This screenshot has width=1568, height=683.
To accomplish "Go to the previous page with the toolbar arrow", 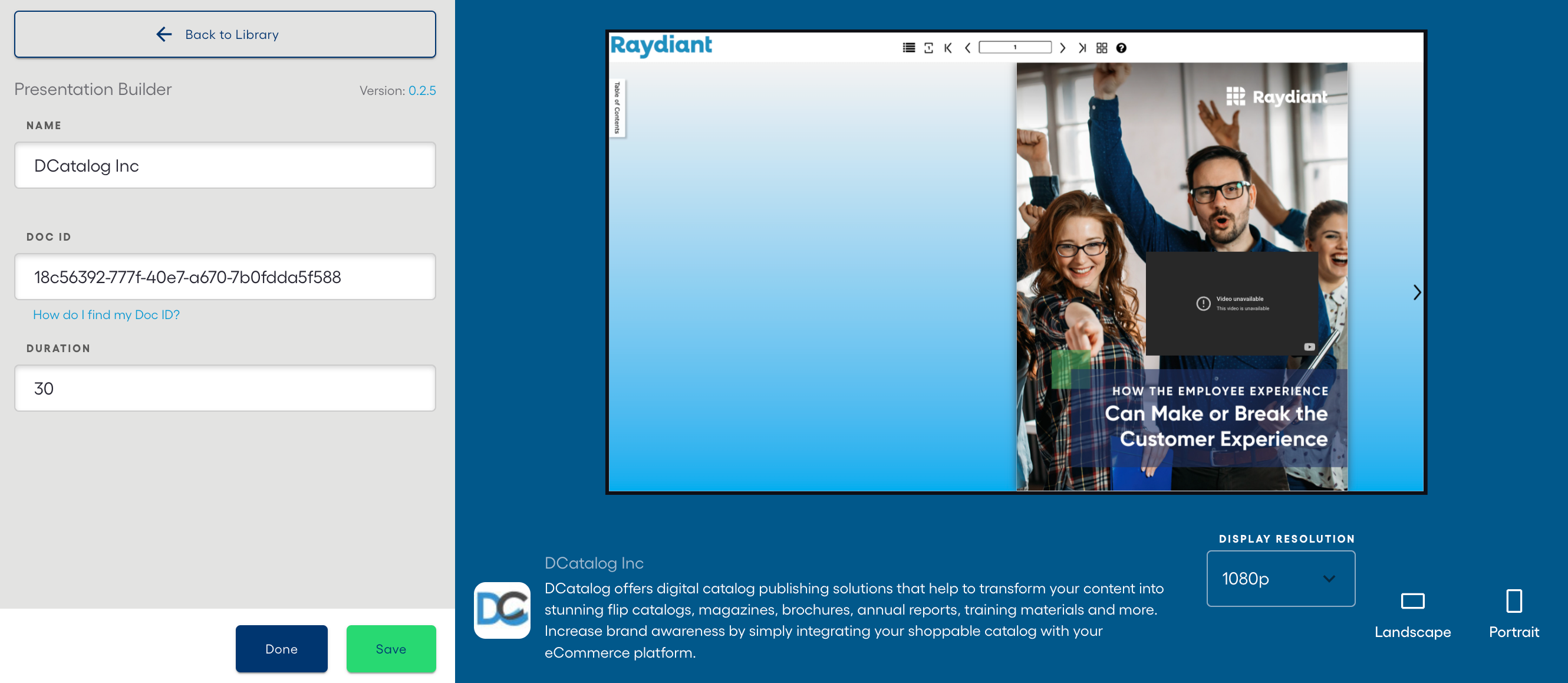I will 967,48.
